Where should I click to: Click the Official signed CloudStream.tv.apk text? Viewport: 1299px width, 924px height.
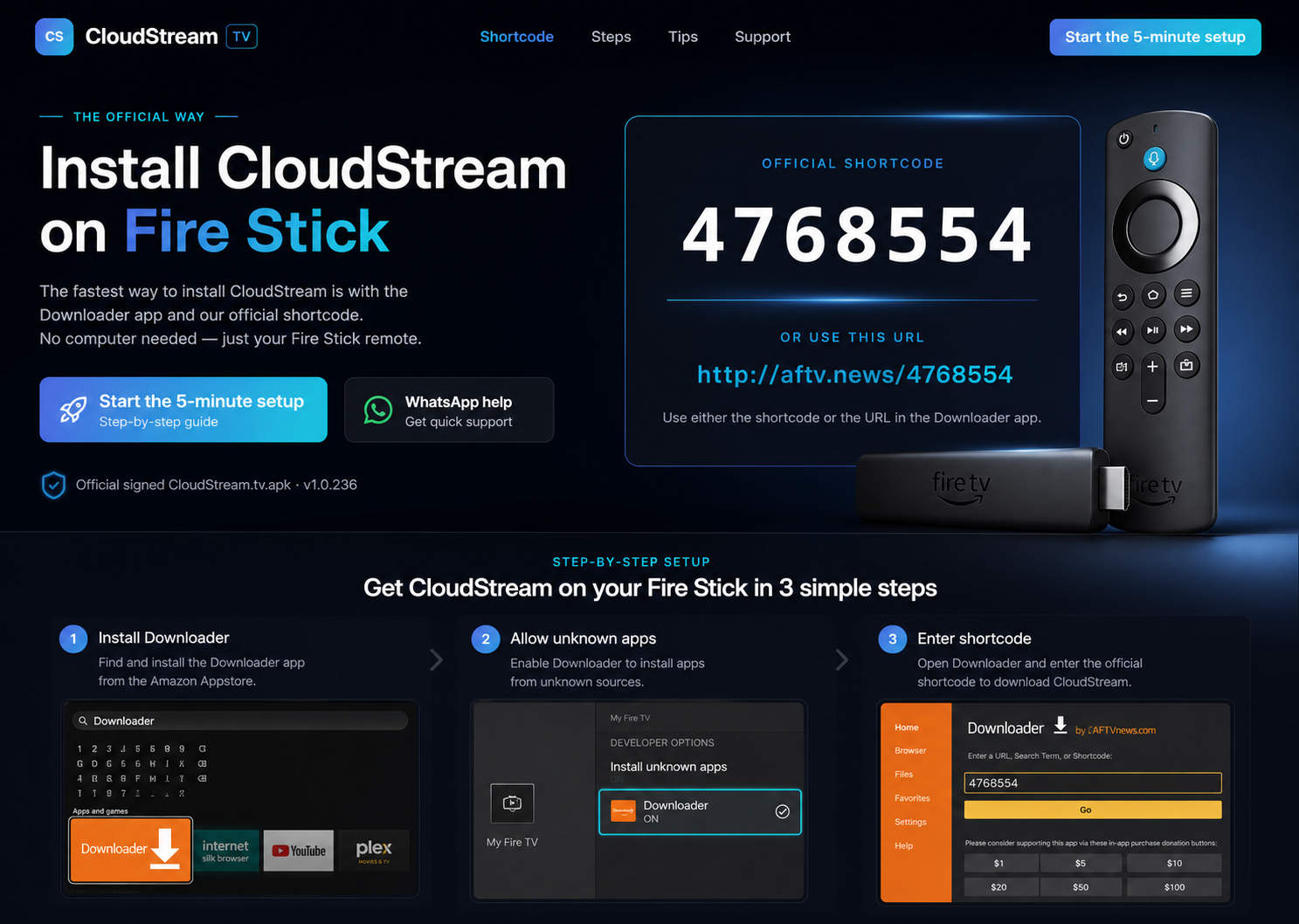pyautogui.click(x=183, y=485)
